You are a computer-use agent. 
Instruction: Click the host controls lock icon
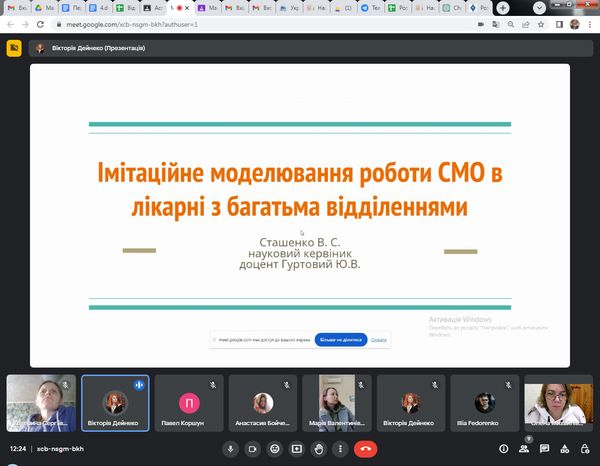[x=587, y=449]
